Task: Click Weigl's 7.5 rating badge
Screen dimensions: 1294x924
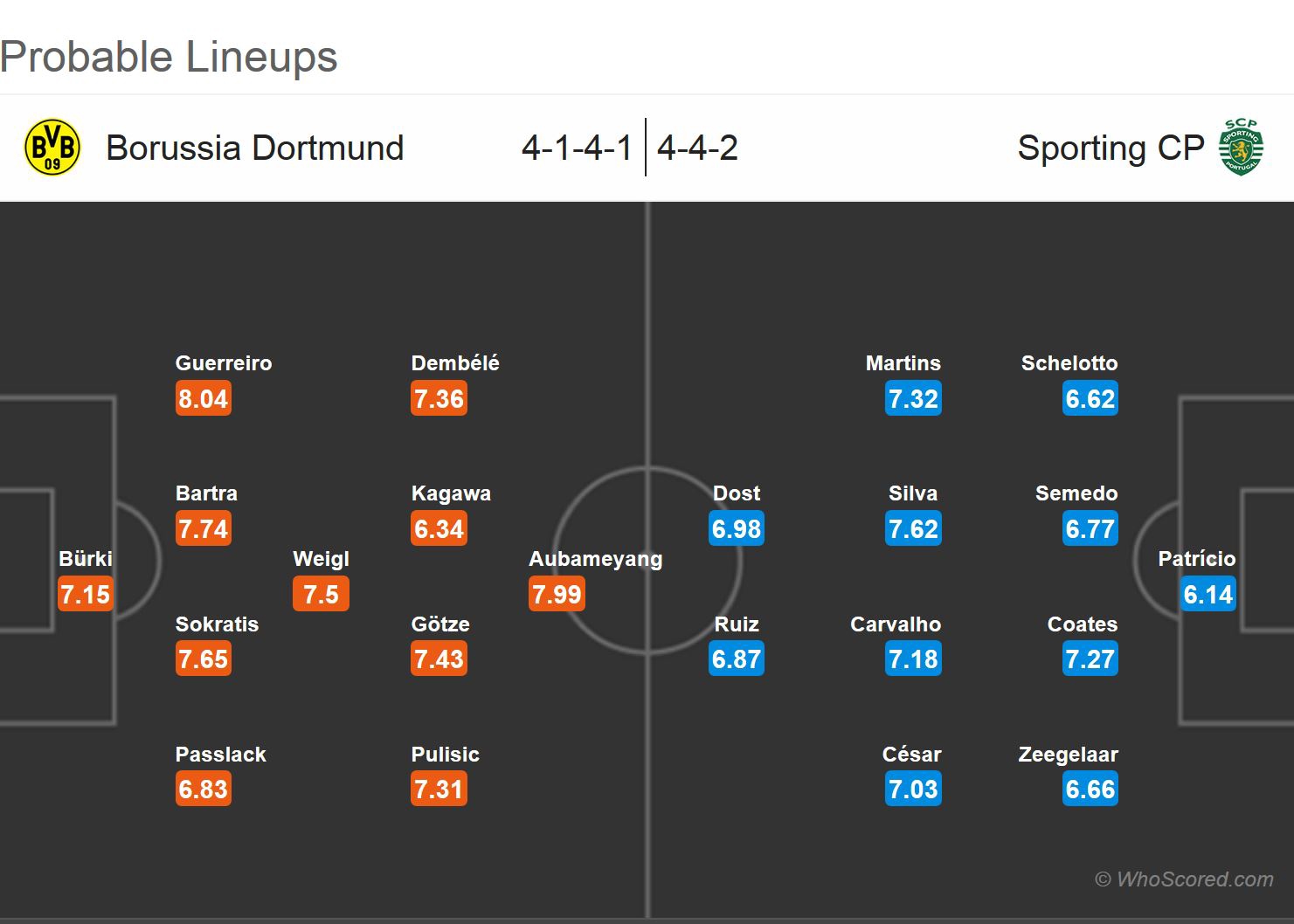Action: [321, 595]
